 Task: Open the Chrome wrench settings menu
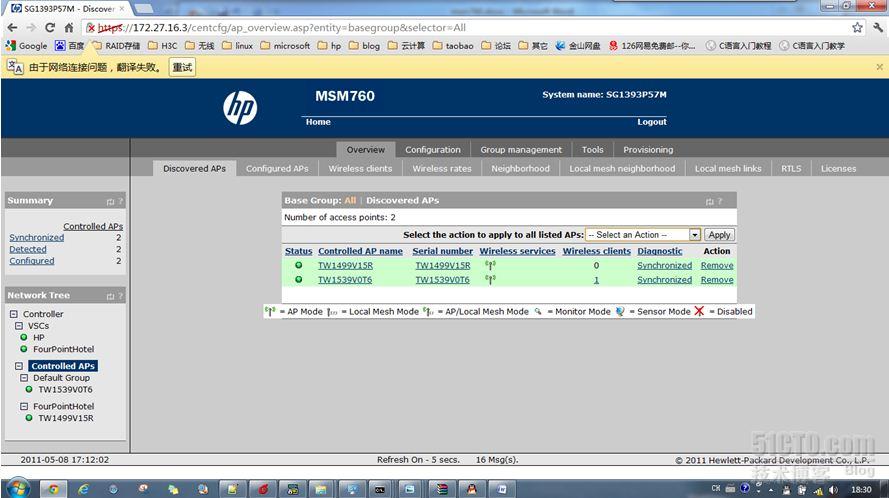click(878, 27)
